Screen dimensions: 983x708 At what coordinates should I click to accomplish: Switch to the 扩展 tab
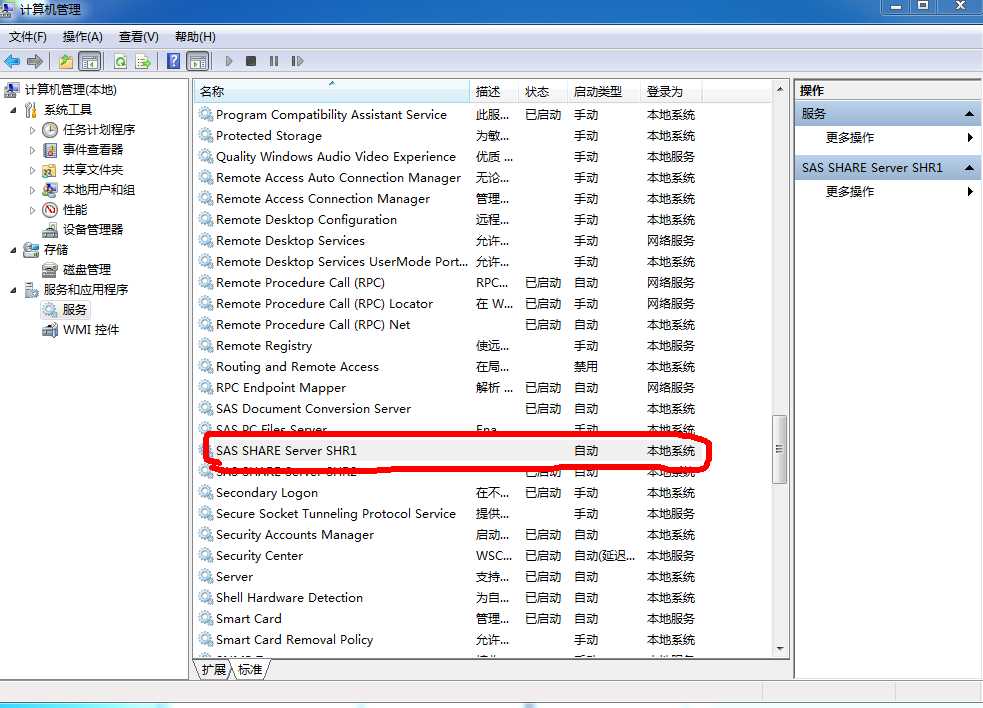click(x=214, y=670)
